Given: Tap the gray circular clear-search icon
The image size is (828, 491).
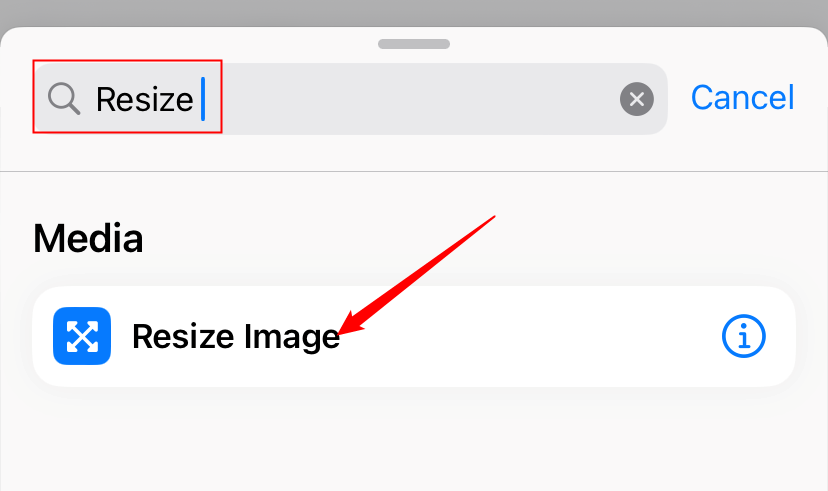Looking at the screenshot, I should tap(637, 99).
